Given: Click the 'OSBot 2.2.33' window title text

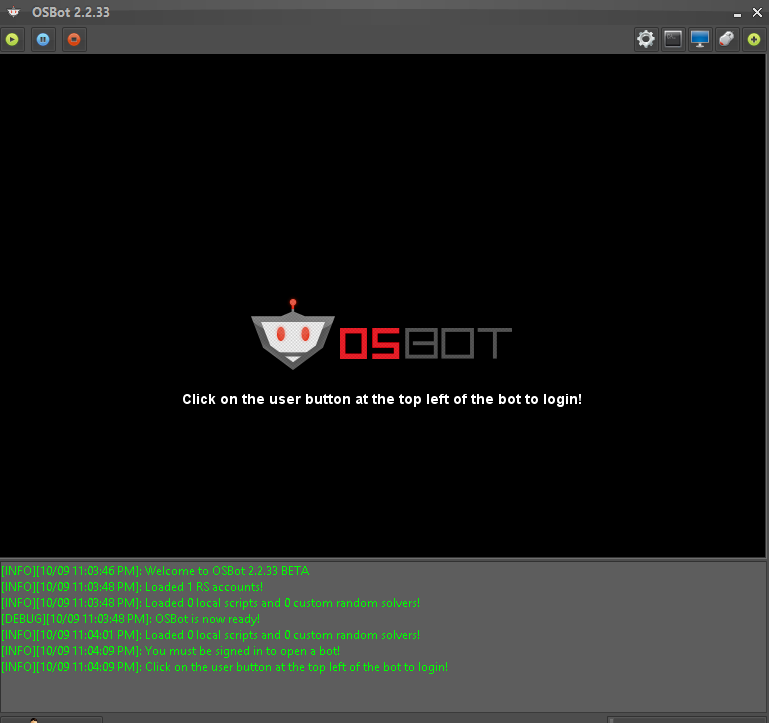Looking at the screenshot, I should point(71,12).
